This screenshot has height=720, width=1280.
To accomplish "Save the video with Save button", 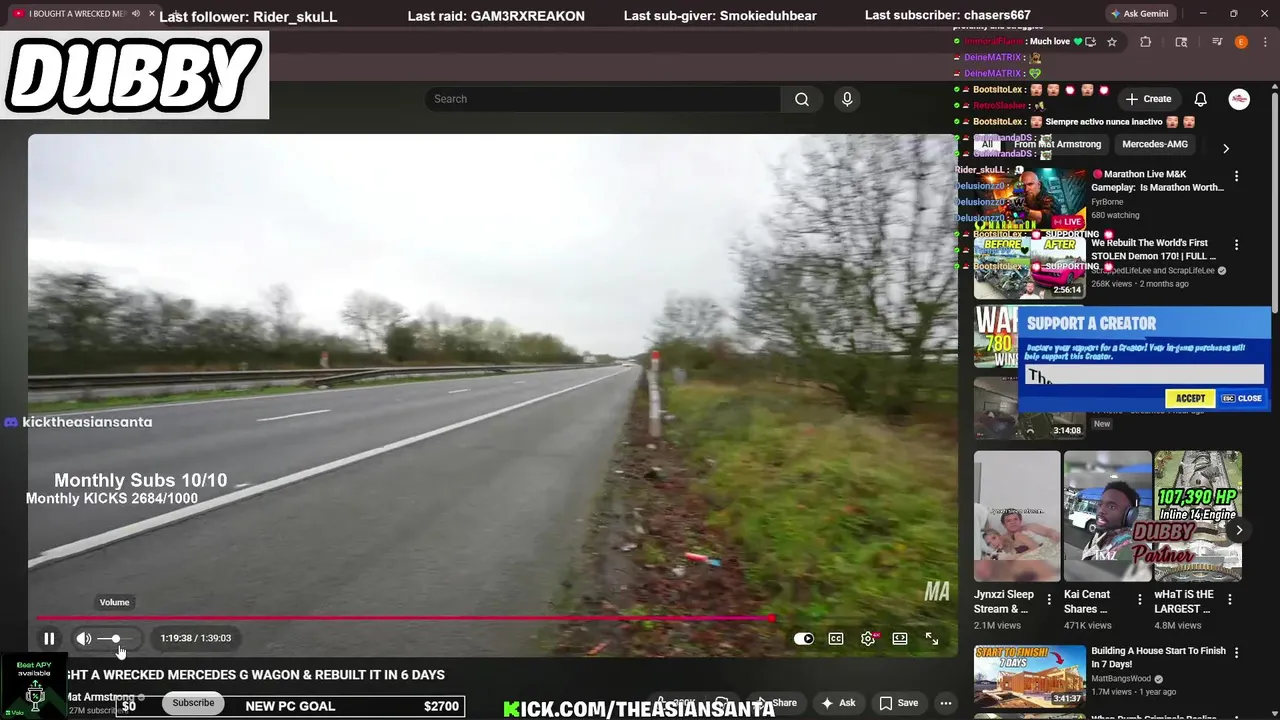I will (x=898, y=703).
